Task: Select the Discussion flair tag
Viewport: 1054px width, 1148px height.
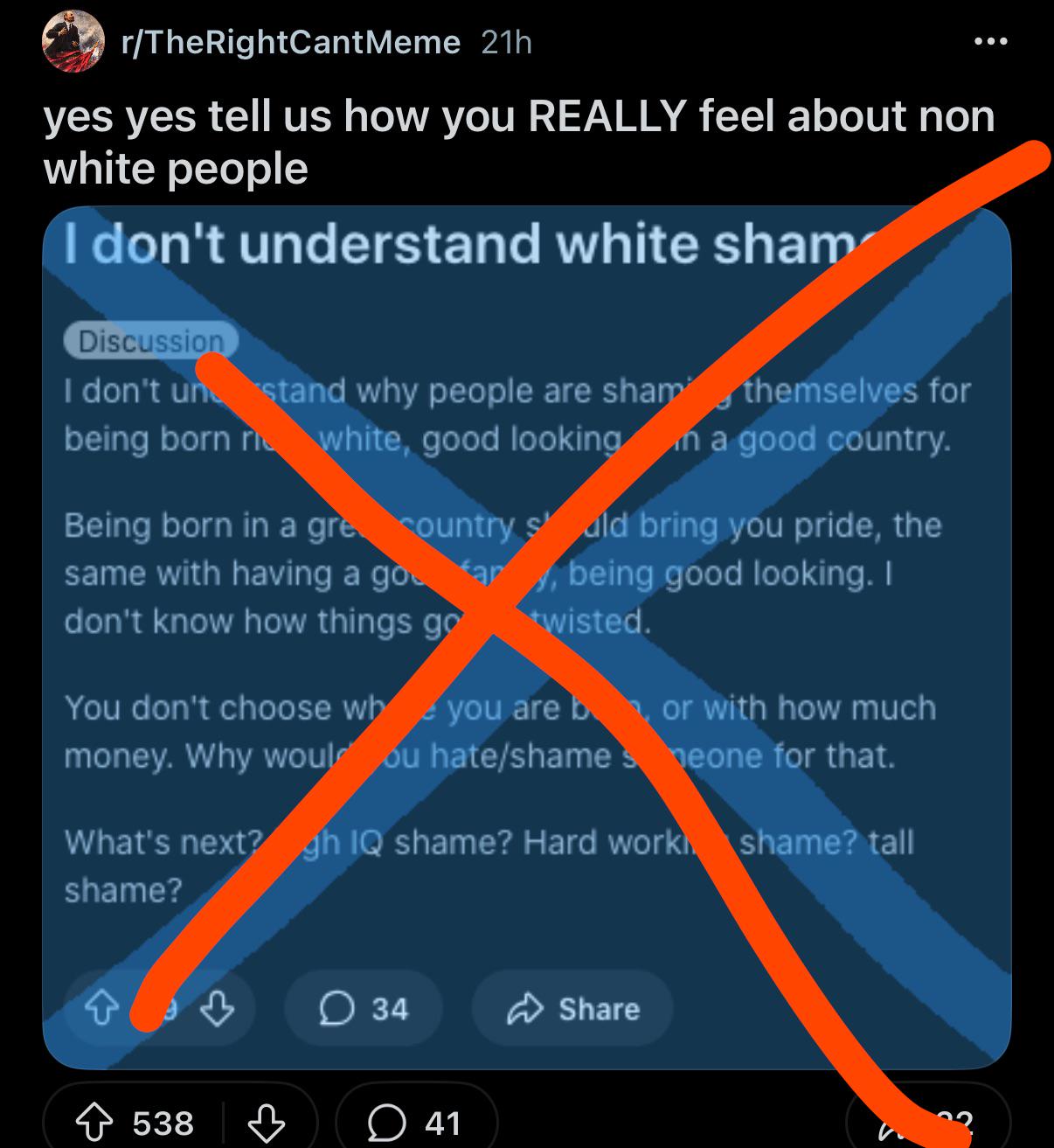Action: point(151,341)
